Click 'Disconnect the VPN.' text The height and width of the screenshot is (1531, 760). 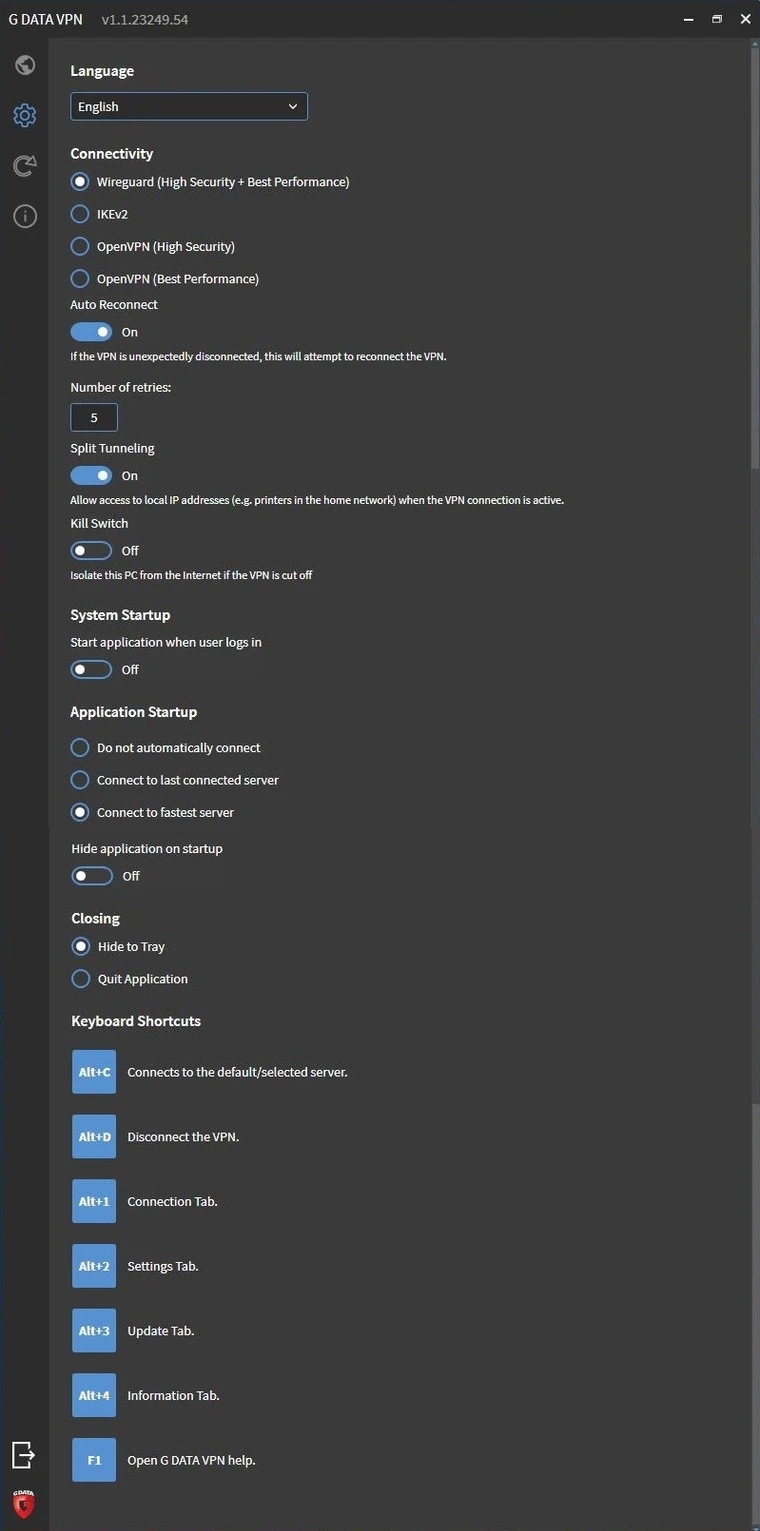click(183, 1137)
